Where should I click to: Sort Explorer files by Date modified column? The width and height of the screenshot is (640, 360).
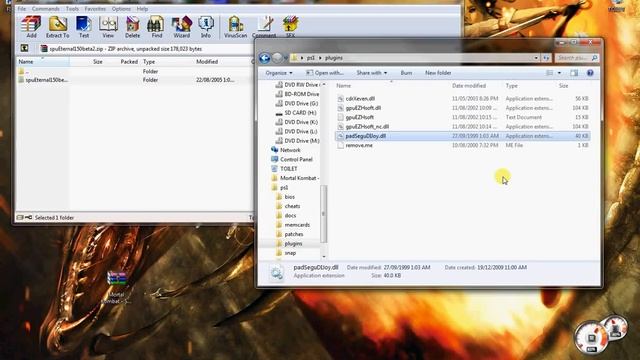[469, 86]
